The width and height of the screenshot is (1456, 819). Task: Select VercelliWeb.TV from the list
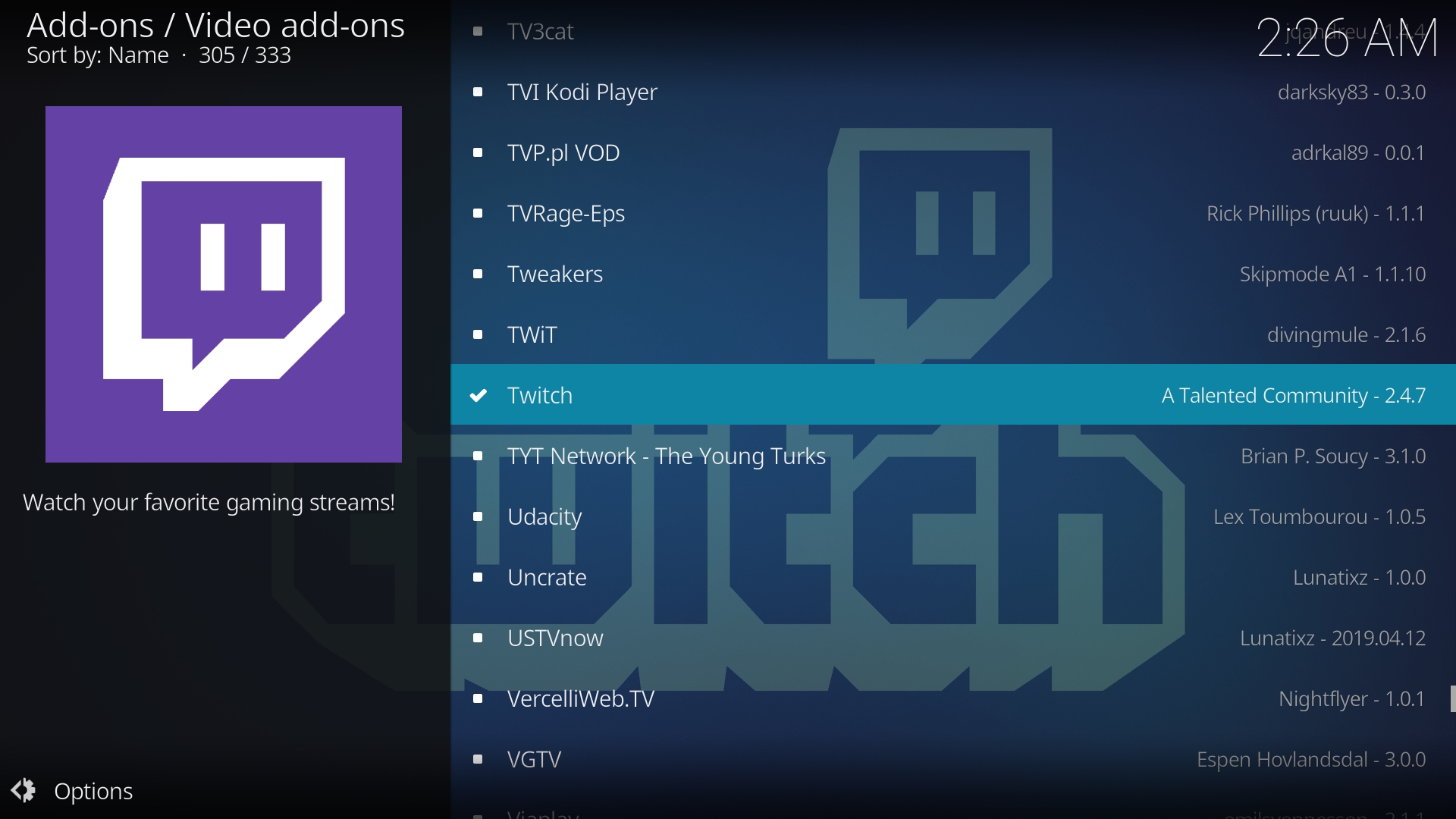[x=580, y=699]
